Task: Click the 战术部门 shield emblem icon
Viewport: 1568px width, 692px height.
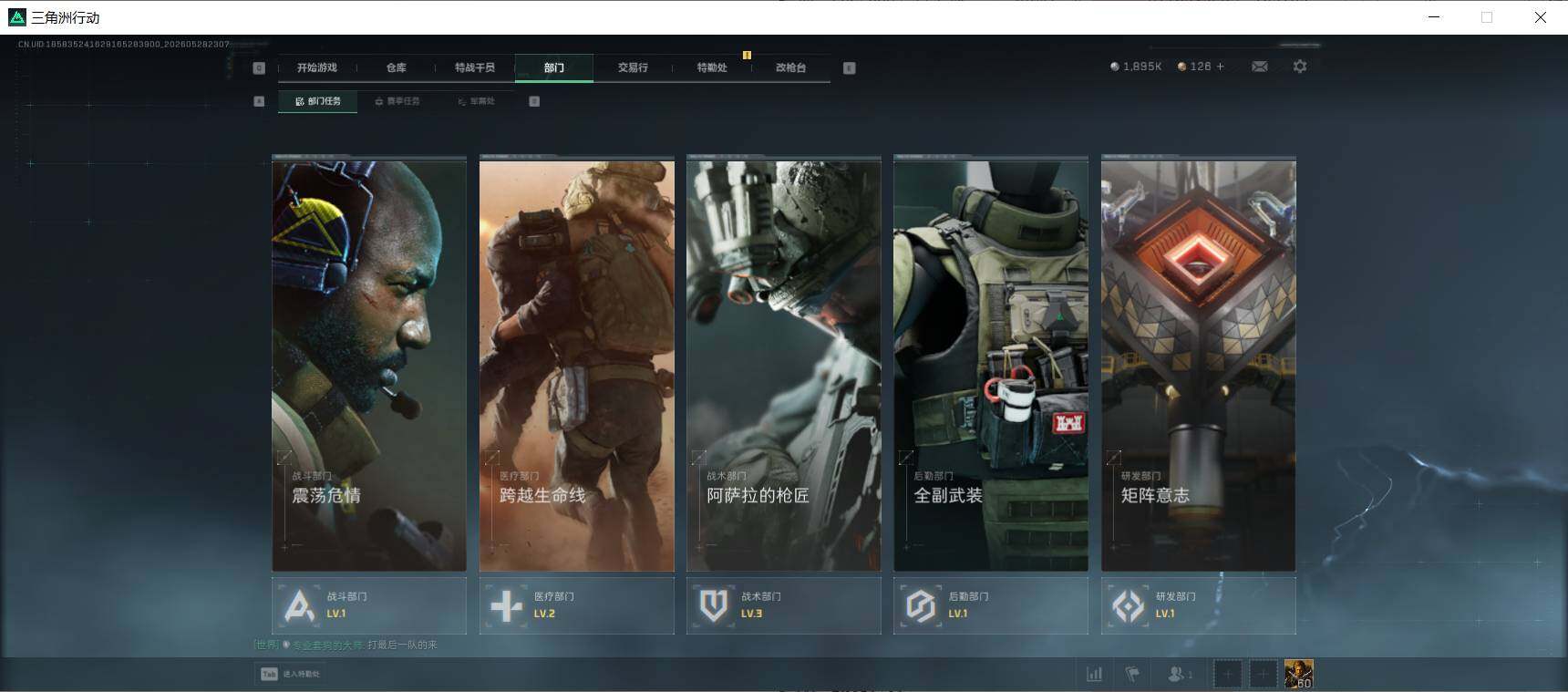Action: click(x=714, y=605)
